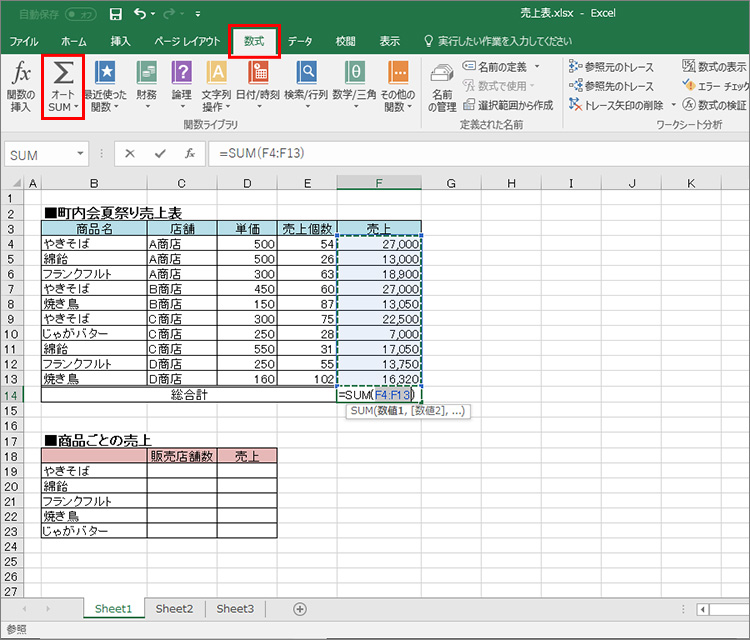
Task: Toggle Show Formulas (数式の表示)
Action: (x=714, y=66)
